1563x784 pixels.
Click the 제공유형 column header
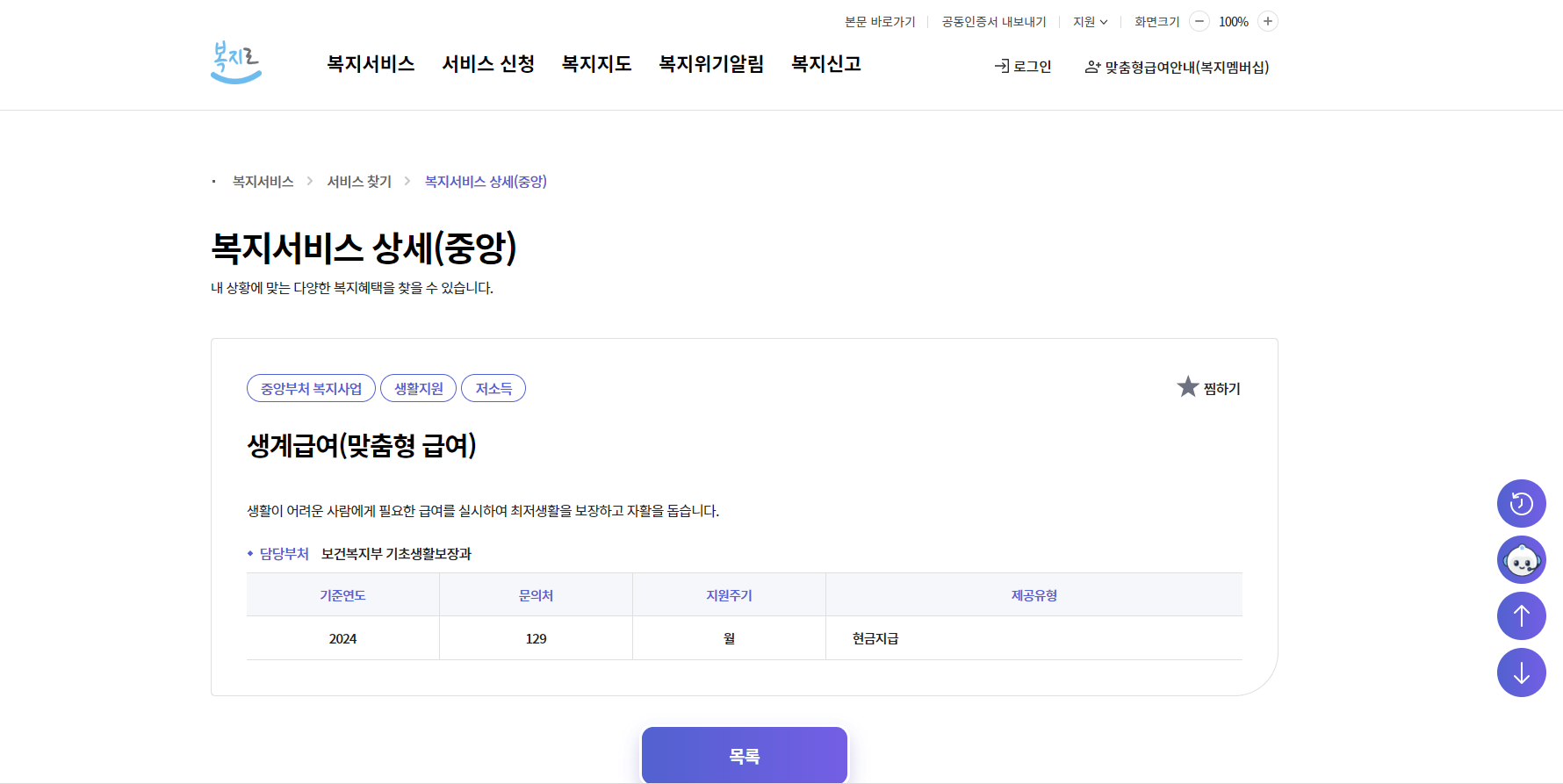tap(1034, 595)
